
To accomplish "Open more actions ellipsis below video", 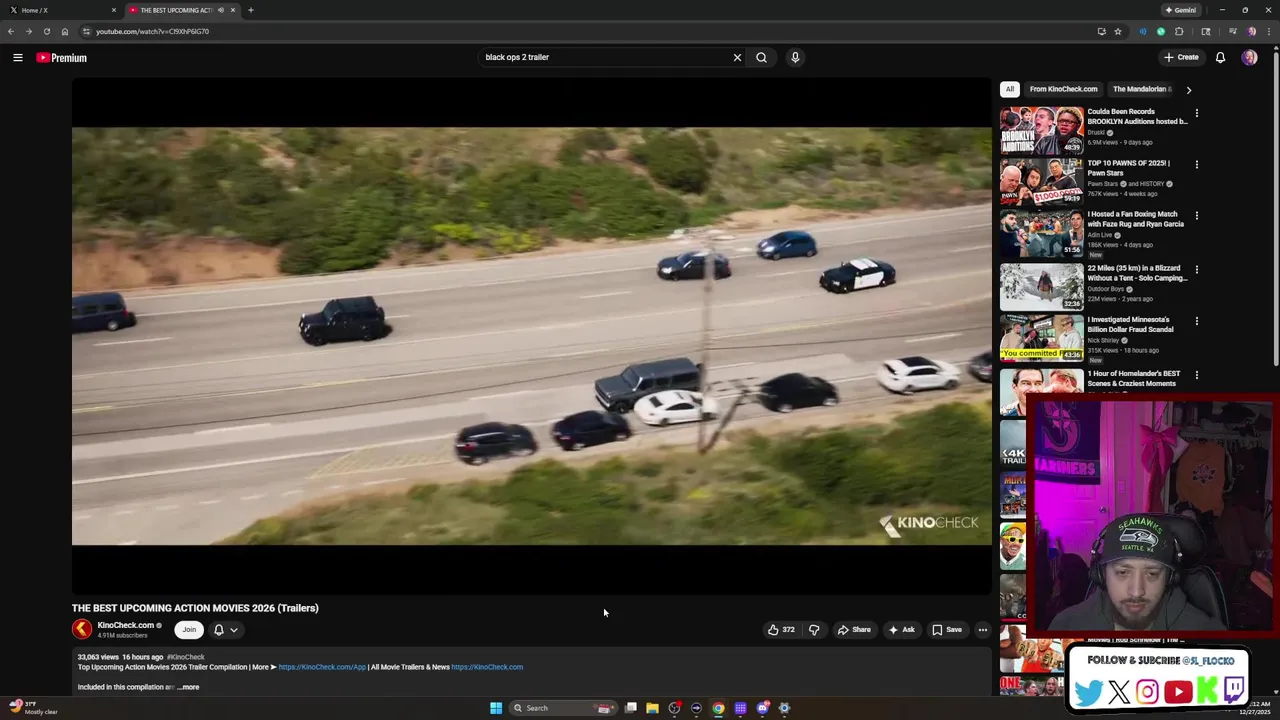I will coord(983,630).
